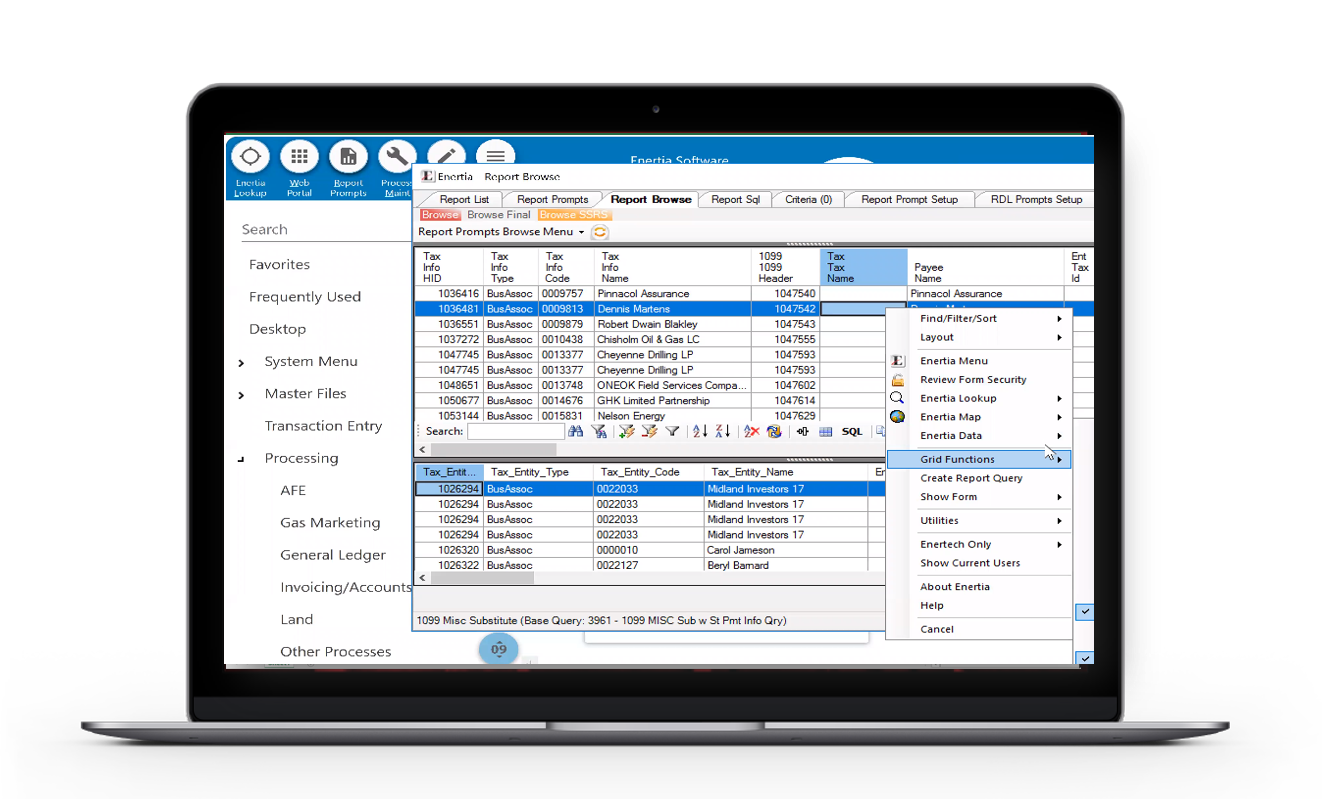Click the round 09 bubble at bottom

(x=499, y=649)
